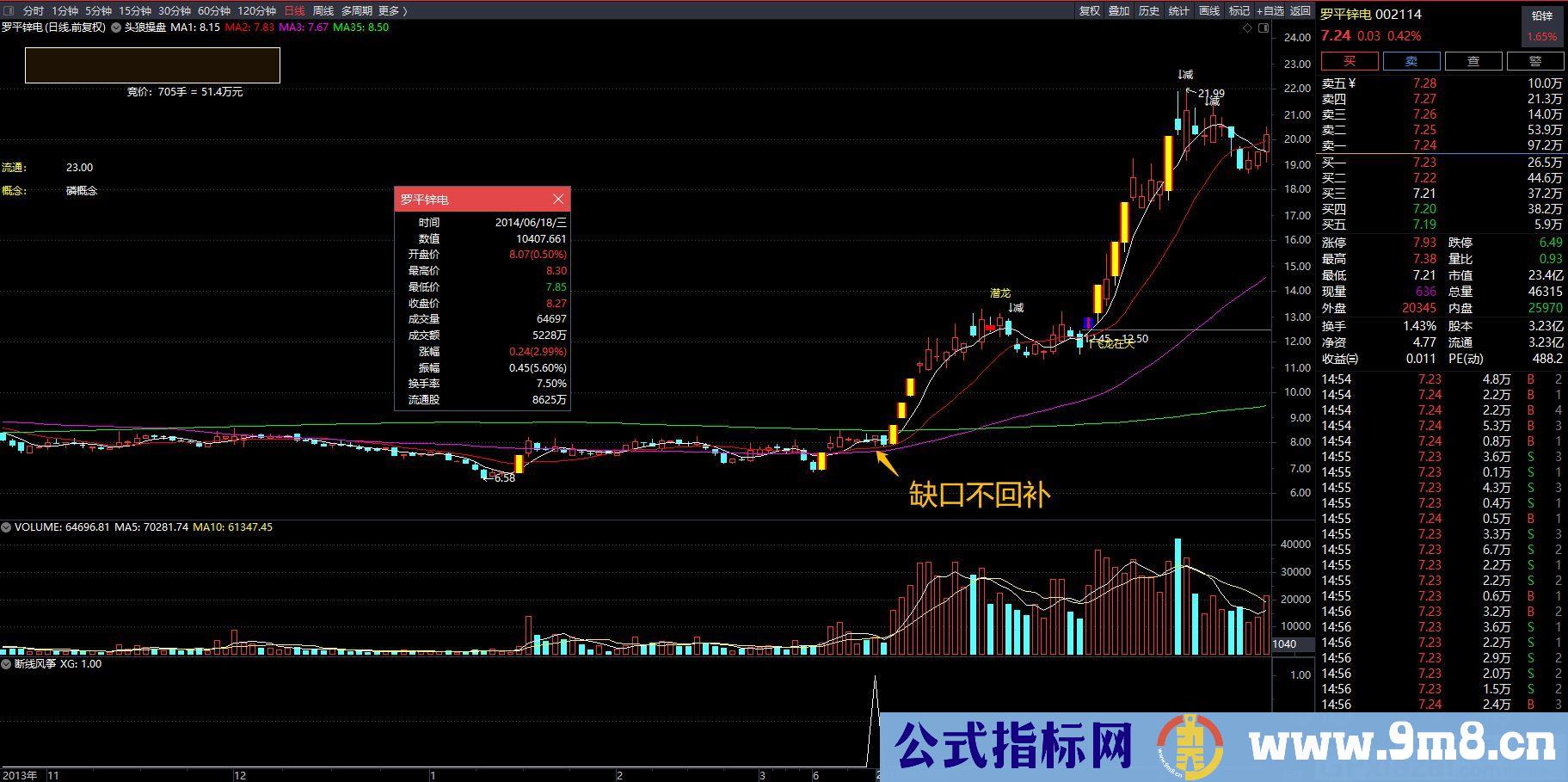Screen dimensions: 1568x782
Task: Expand the 断线风筝 indicator dropdown arrow
Action: coord(6,664)
